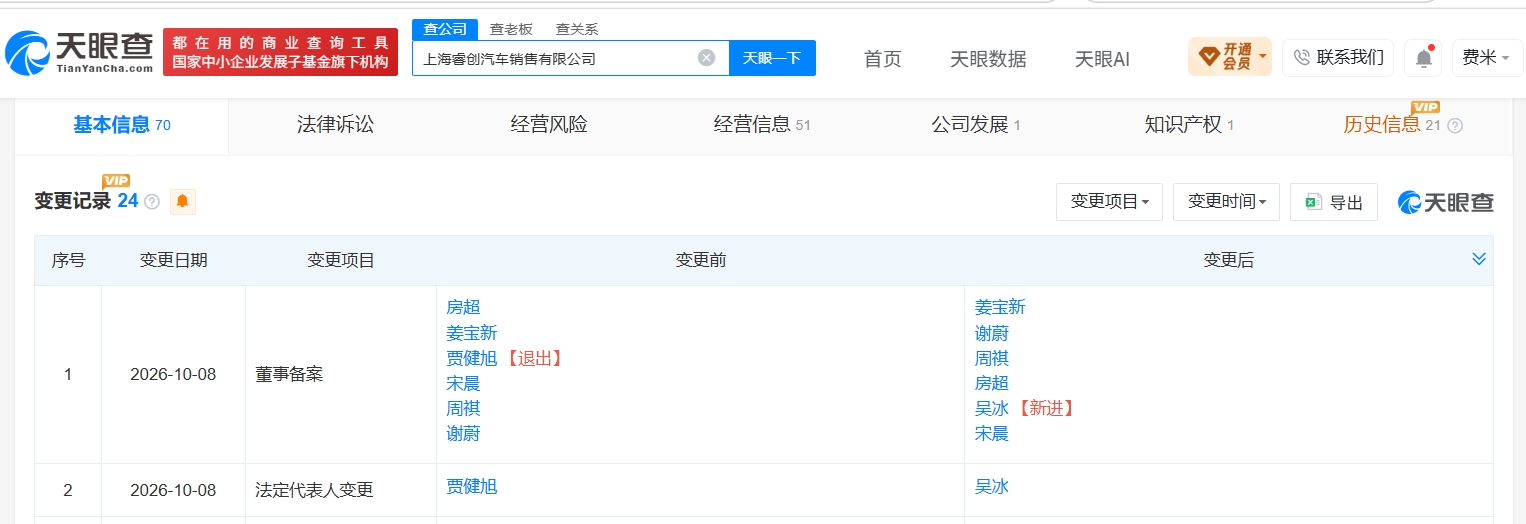Open 天眼数据 in top navigation
Viewport: 1526px width, 524px height.
tap(988, 59)
